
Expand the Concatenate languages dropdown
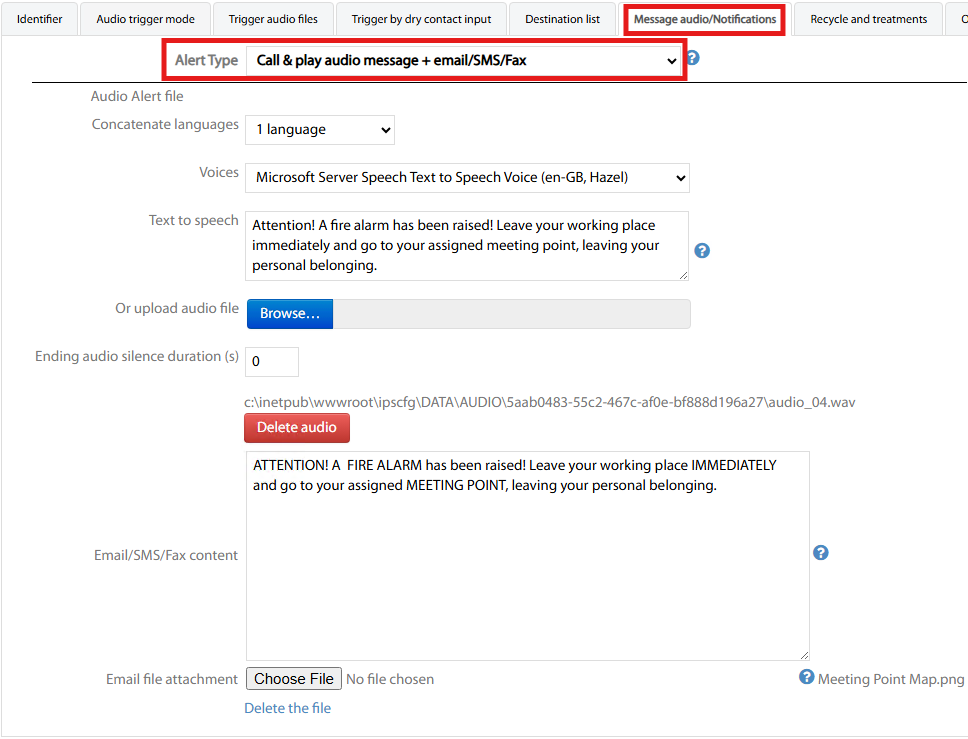tap(320, 129)
